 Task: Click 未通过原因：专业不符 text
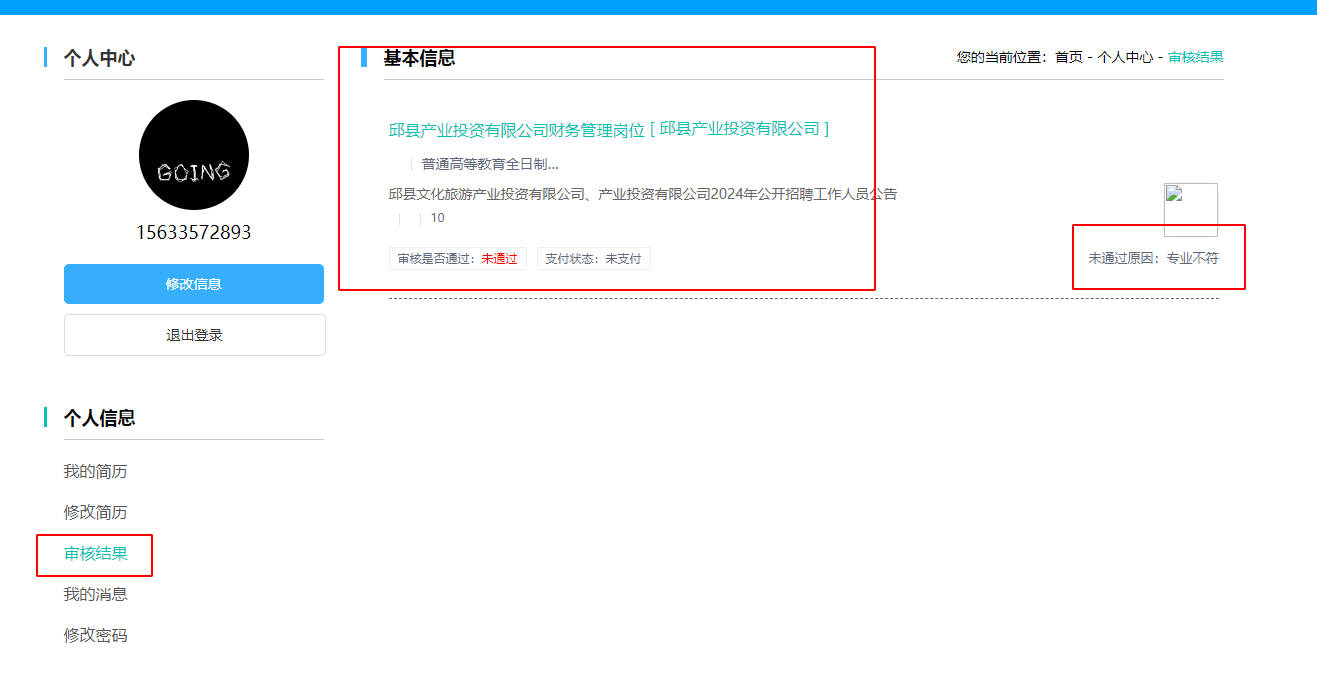point(1154,258)
